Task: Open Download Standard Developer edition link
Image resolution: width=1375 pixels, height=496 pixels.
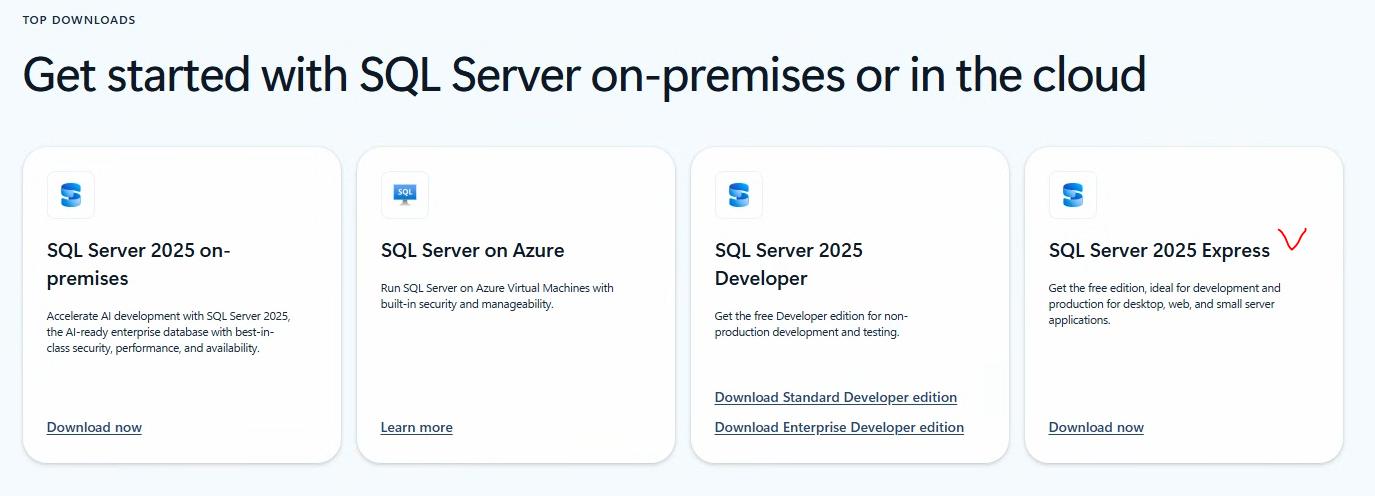Action: (836, 397)
